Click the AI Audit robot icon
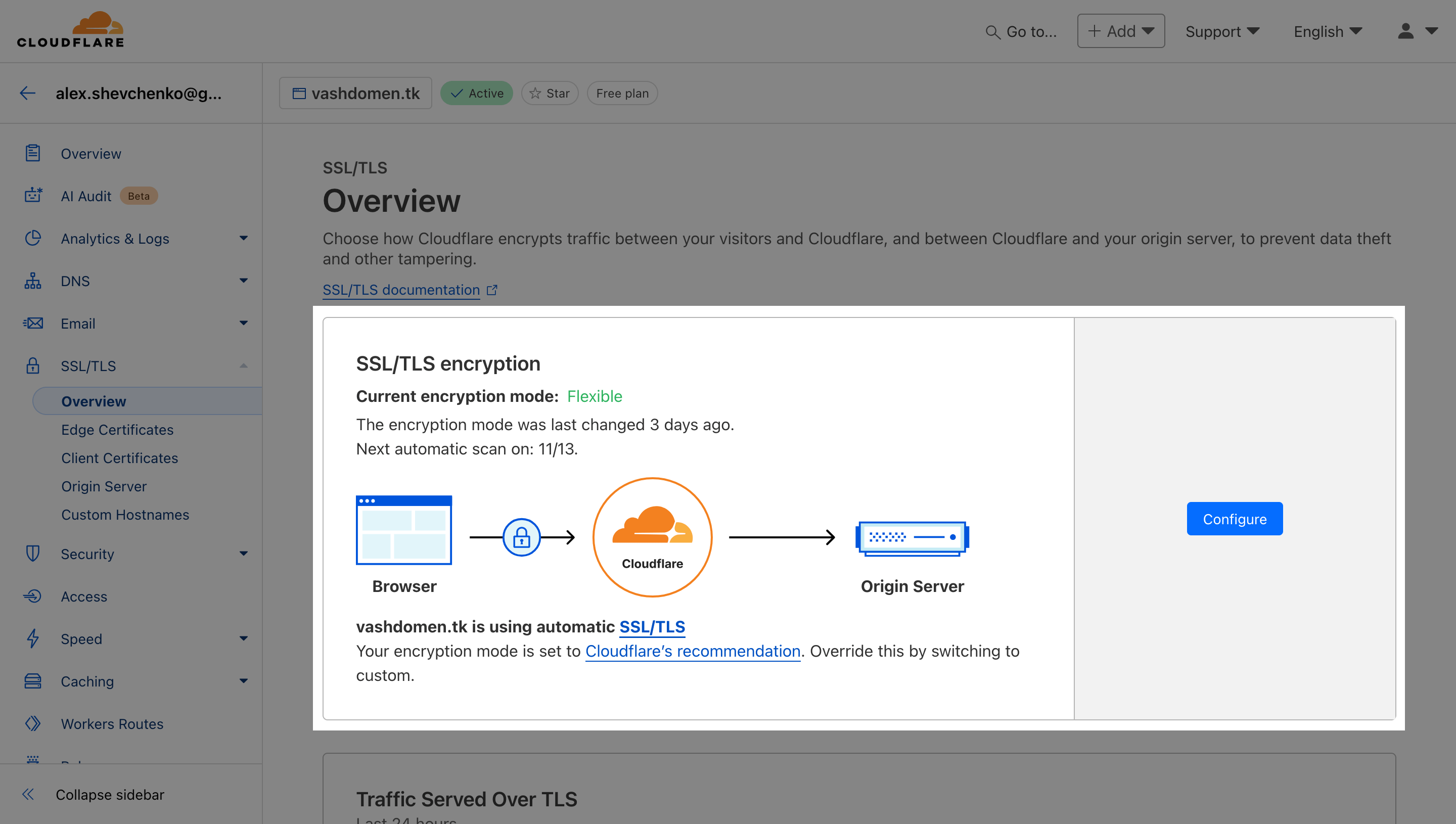 (33, 196)
